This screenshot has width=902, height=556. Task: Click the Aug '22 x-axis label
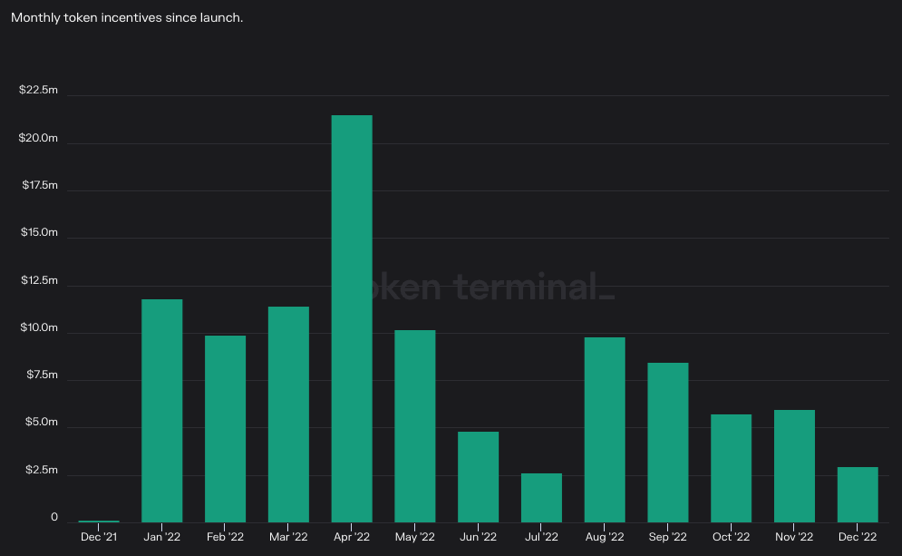605,537
